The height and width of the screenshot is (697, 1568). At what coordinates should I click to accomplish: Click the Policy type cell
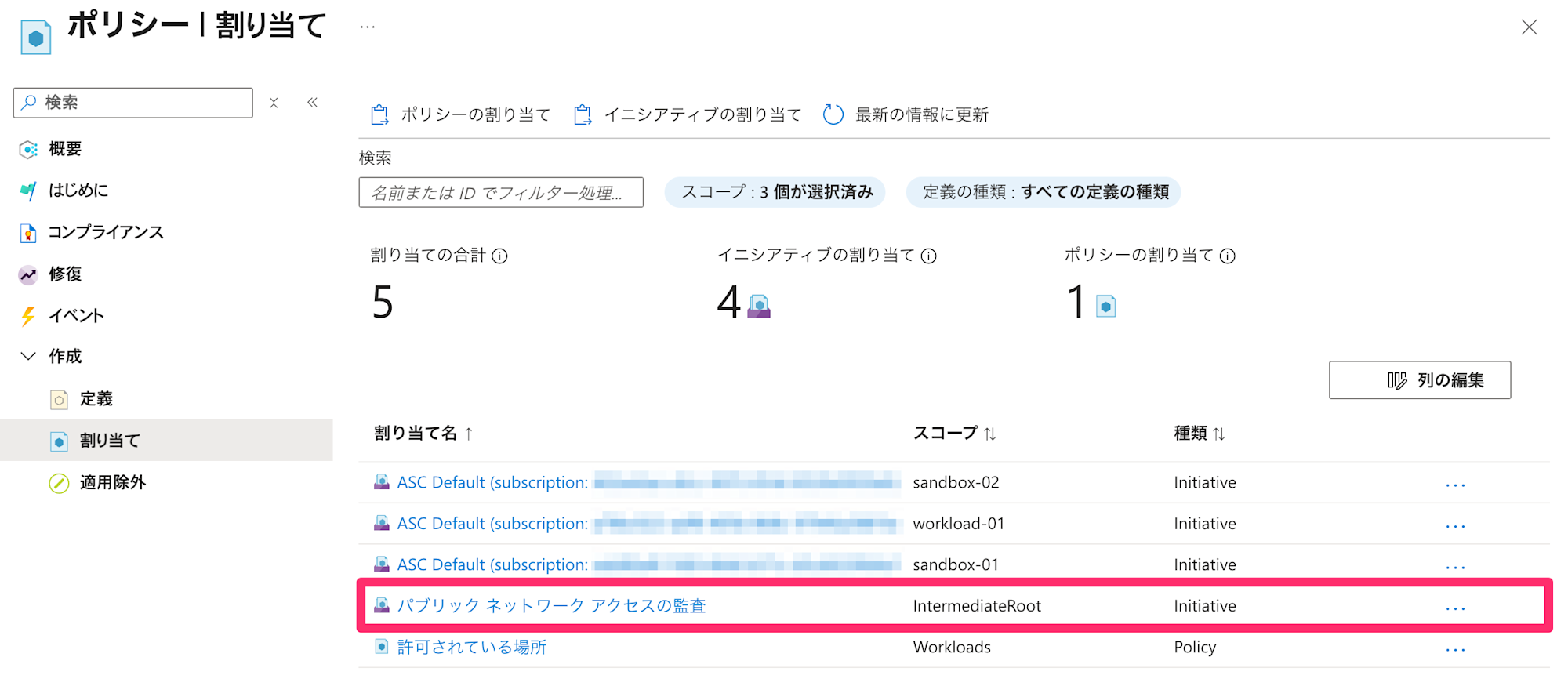point(1195,648)
